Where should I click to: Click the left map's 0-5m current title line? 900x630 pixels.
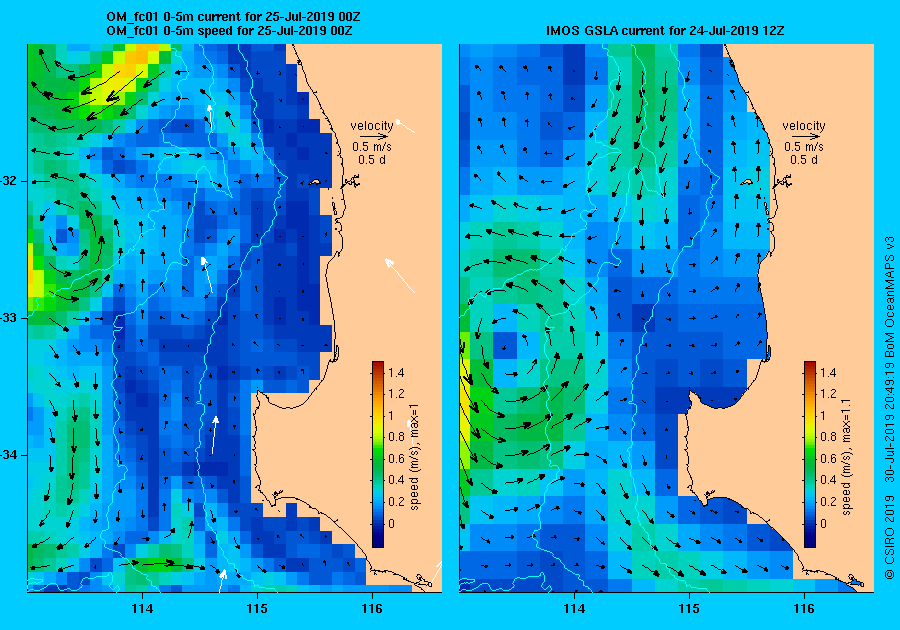coord(233,17)
